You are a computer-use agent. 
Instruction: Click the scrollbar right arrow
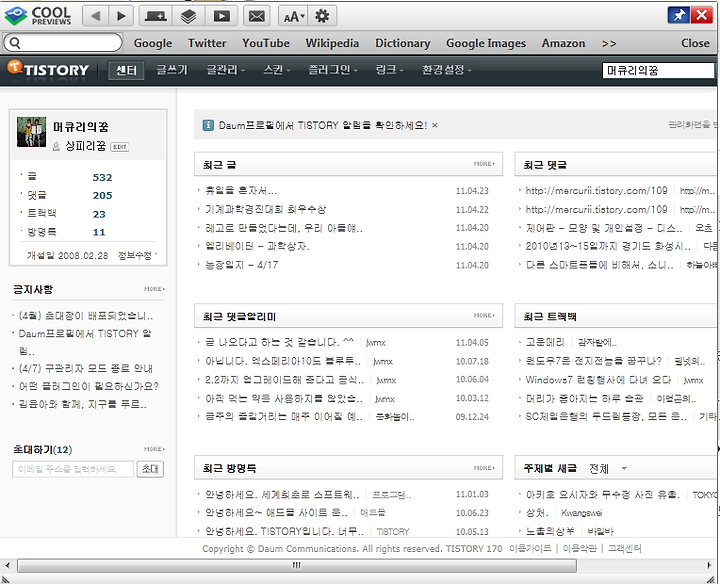[709, 566]
